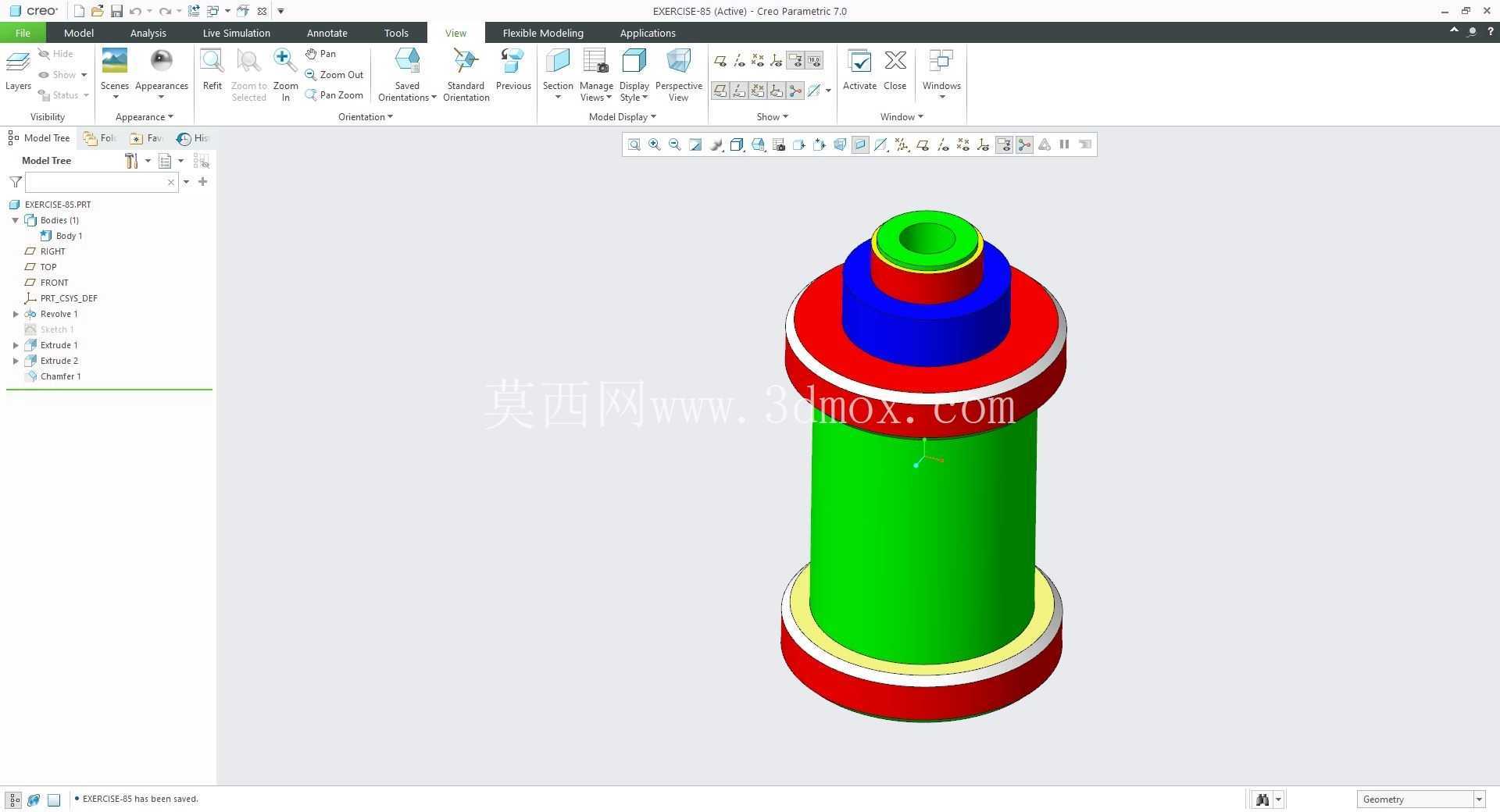This screenshot has height=812, width=1500.
Task: Pause simulation in graphics toolbar
Action: 1064,144
